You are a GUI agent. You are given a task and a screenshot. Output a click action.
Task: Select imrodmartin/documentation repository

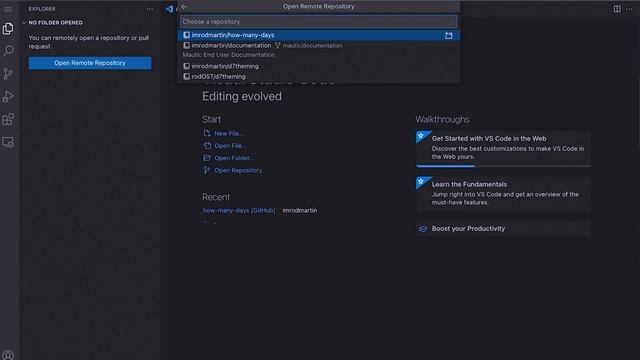tap(319, 50)
